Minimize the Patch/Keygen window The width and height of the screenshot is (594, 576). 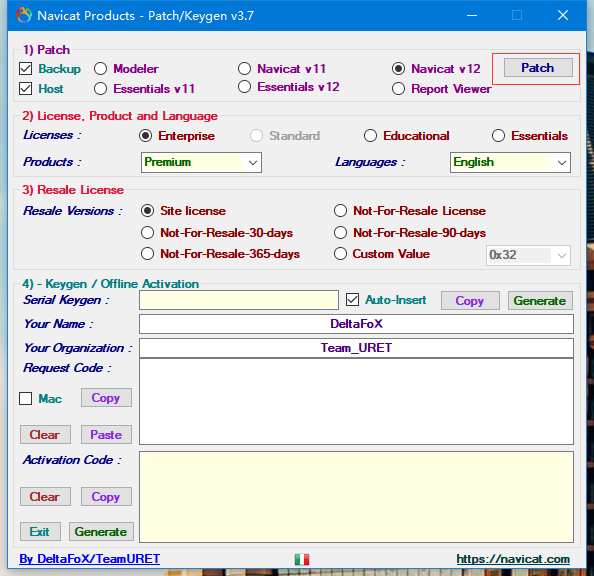click(472, 16)
